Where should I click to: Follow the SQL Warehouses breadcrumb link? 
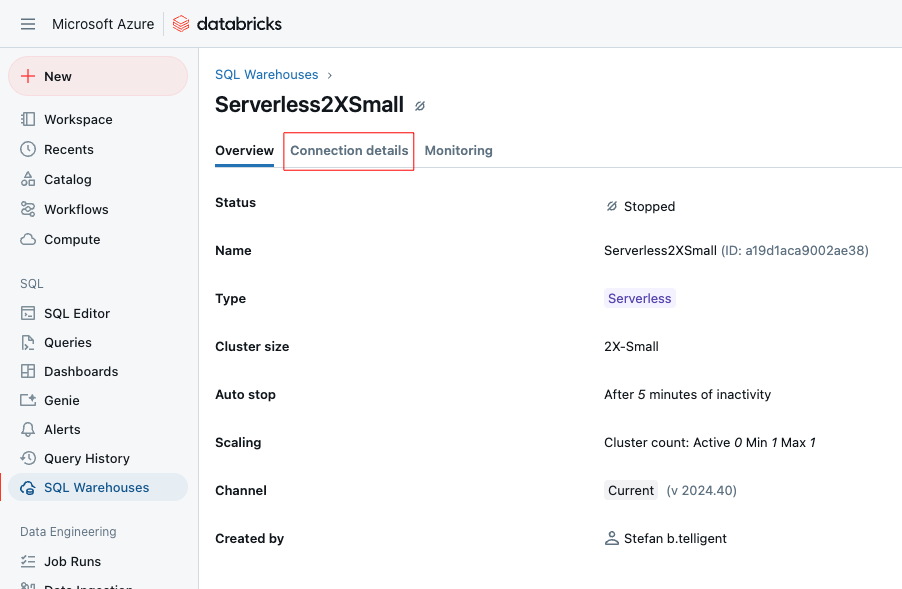click(266, 75)
